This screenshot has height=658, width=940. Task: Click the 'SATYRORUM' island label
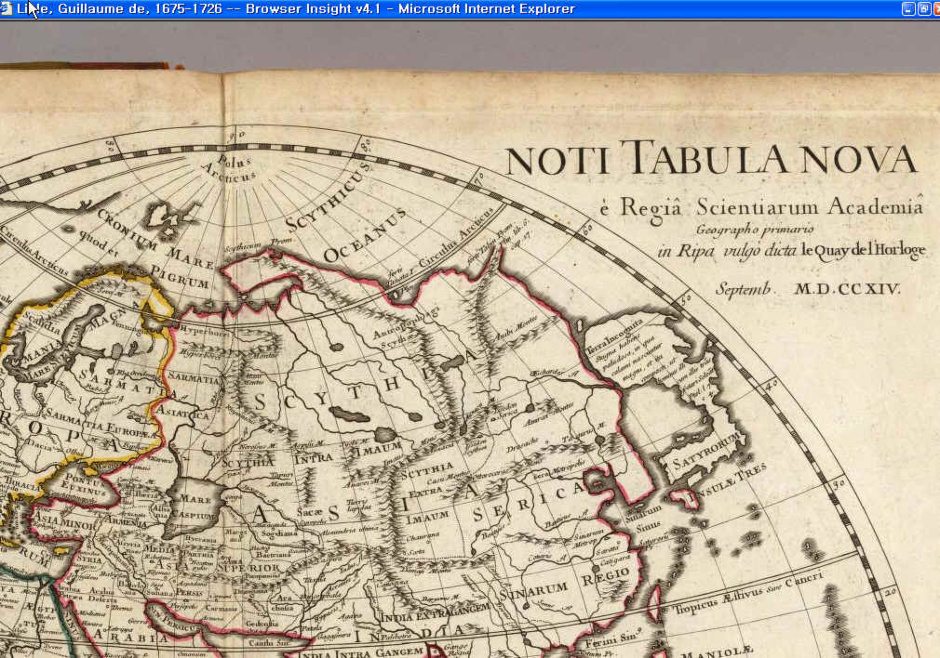pos(707,452)
